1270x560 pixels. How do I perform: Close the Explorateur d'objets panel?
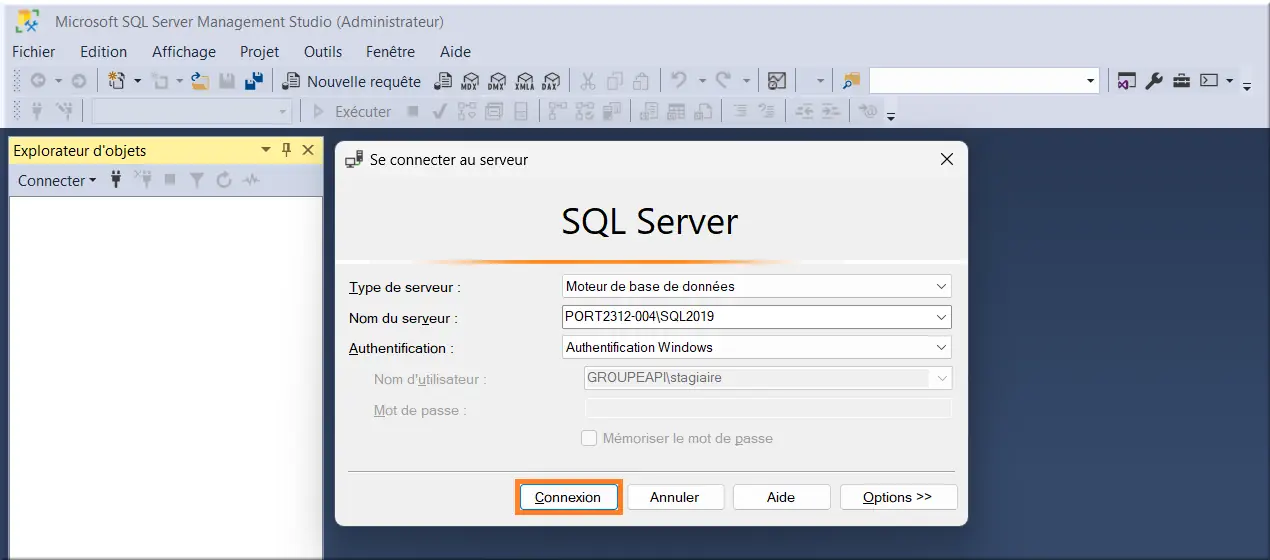pos(308,150)
